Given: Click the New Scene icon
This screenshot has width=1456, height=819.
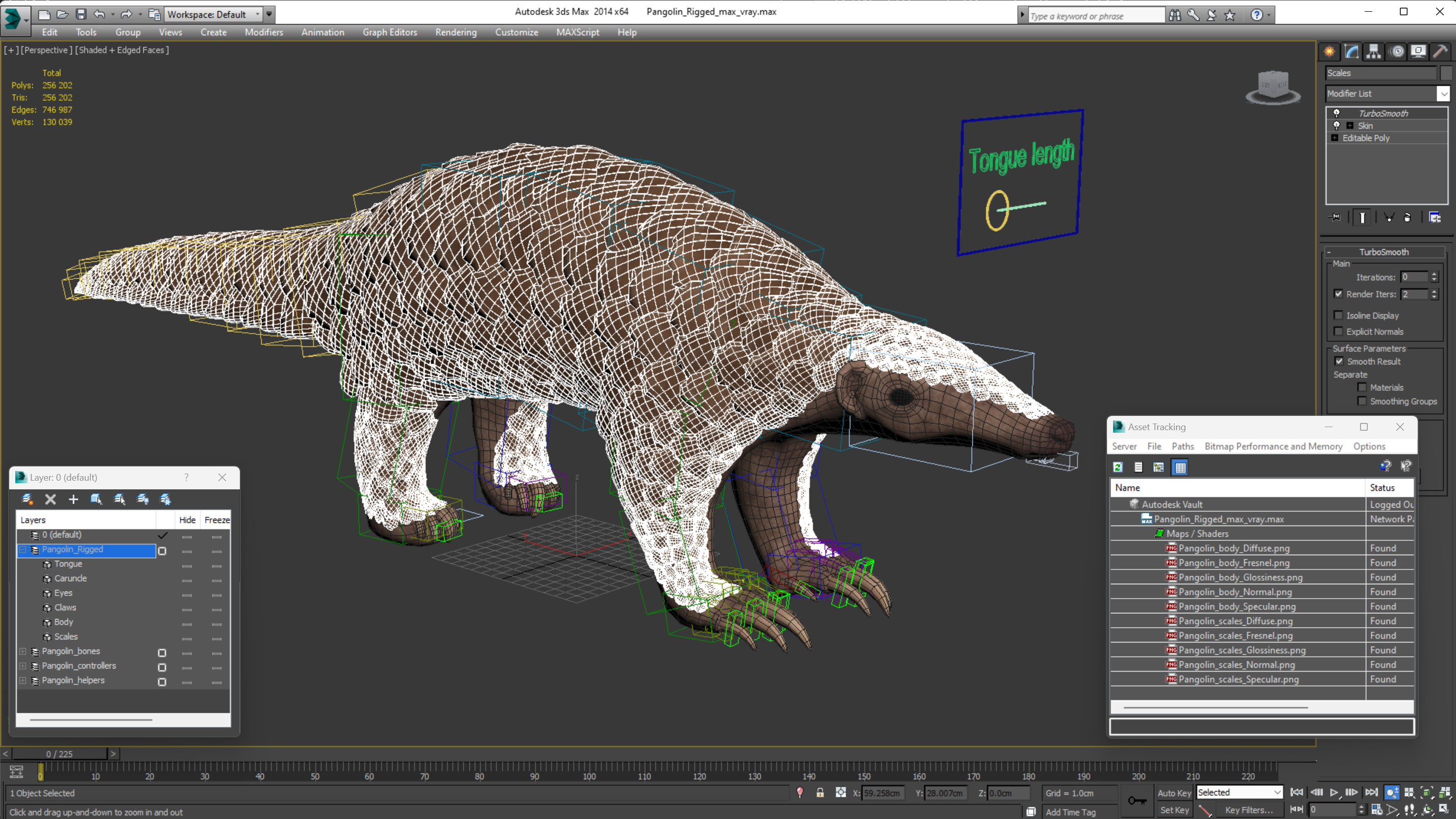Looking at the screenshot, I should pos(44,15).
